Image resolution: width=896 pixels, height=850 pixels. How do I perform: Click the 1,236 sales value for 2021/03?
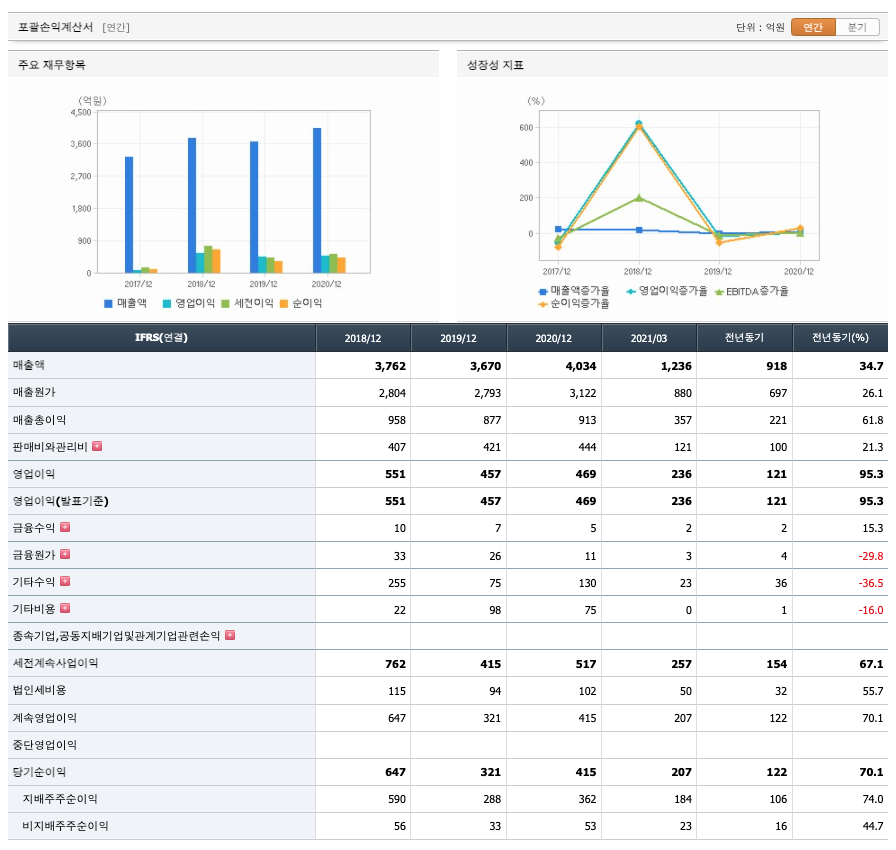tap(676, 366)
